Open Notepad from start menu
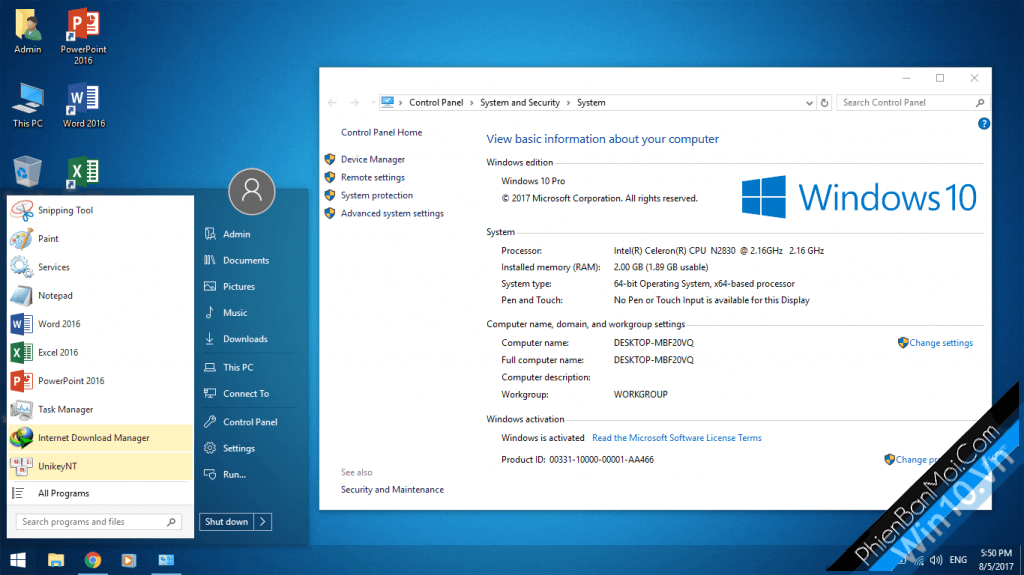The height and width of the screenshot is (575, 1024). click(x=100, y=295)
